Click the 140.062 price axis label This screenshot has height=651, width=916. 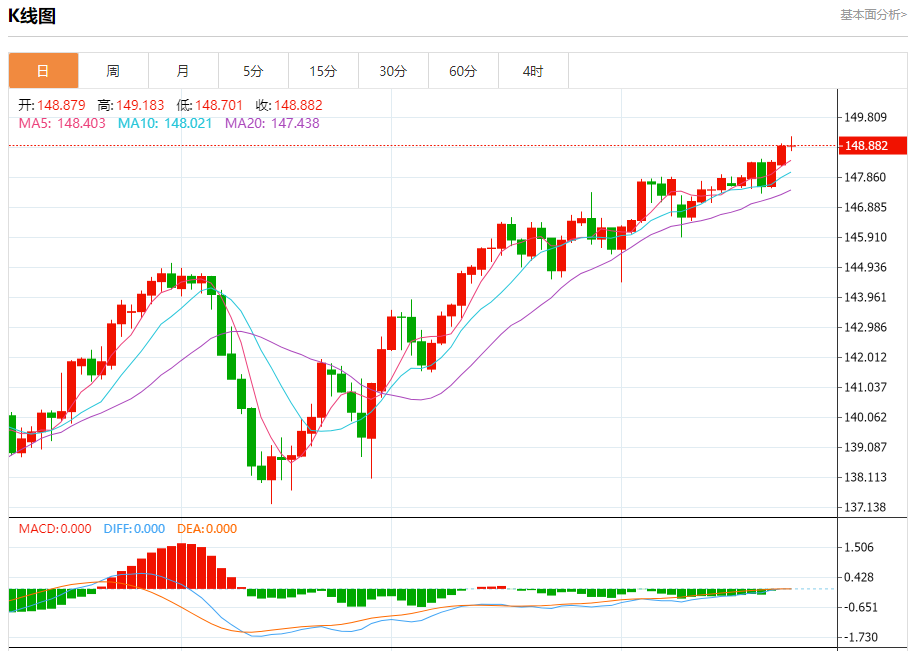coord(866,417)
